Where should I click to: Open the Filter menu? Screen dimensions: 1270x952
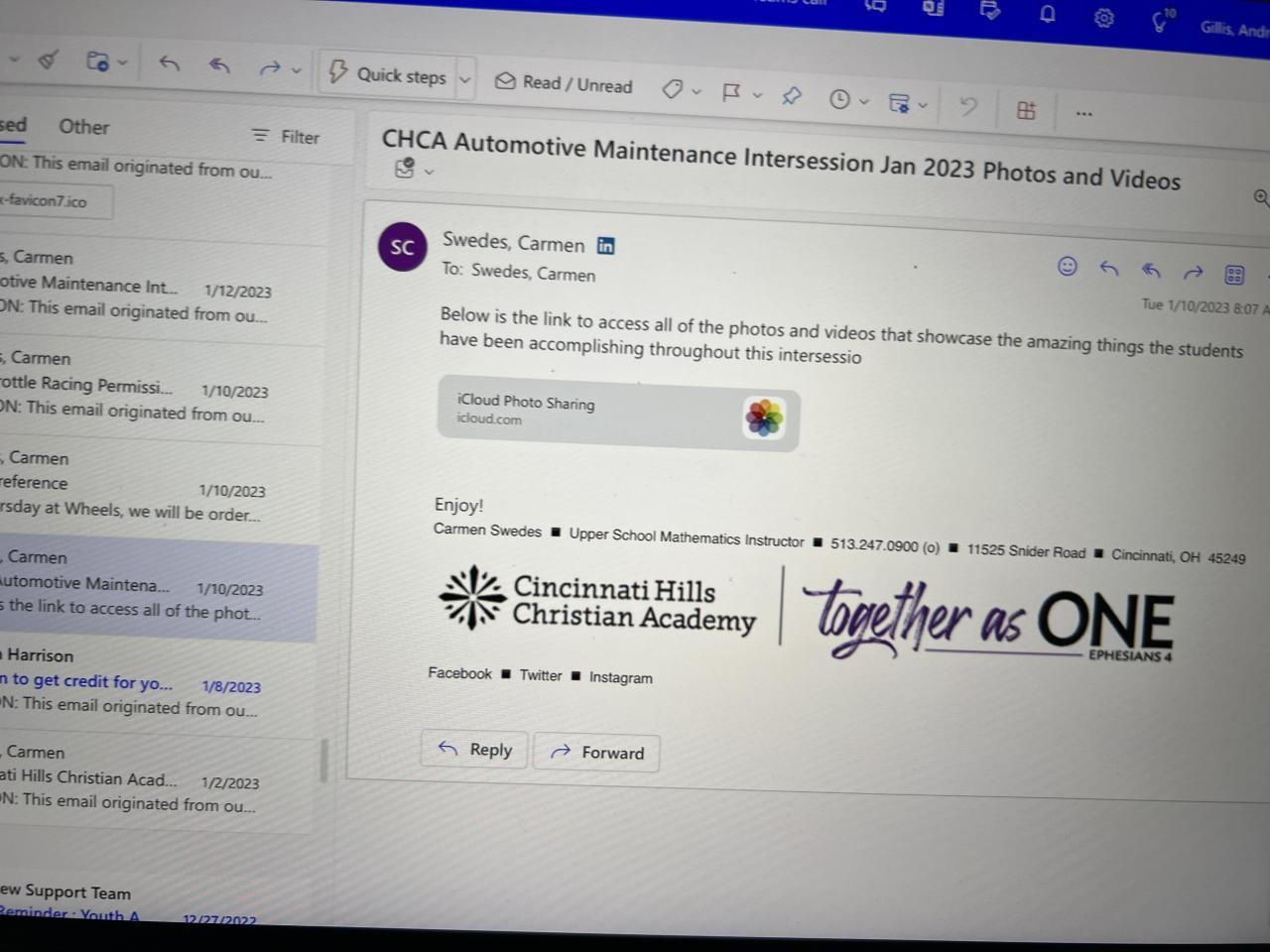[x=286, y=136]
